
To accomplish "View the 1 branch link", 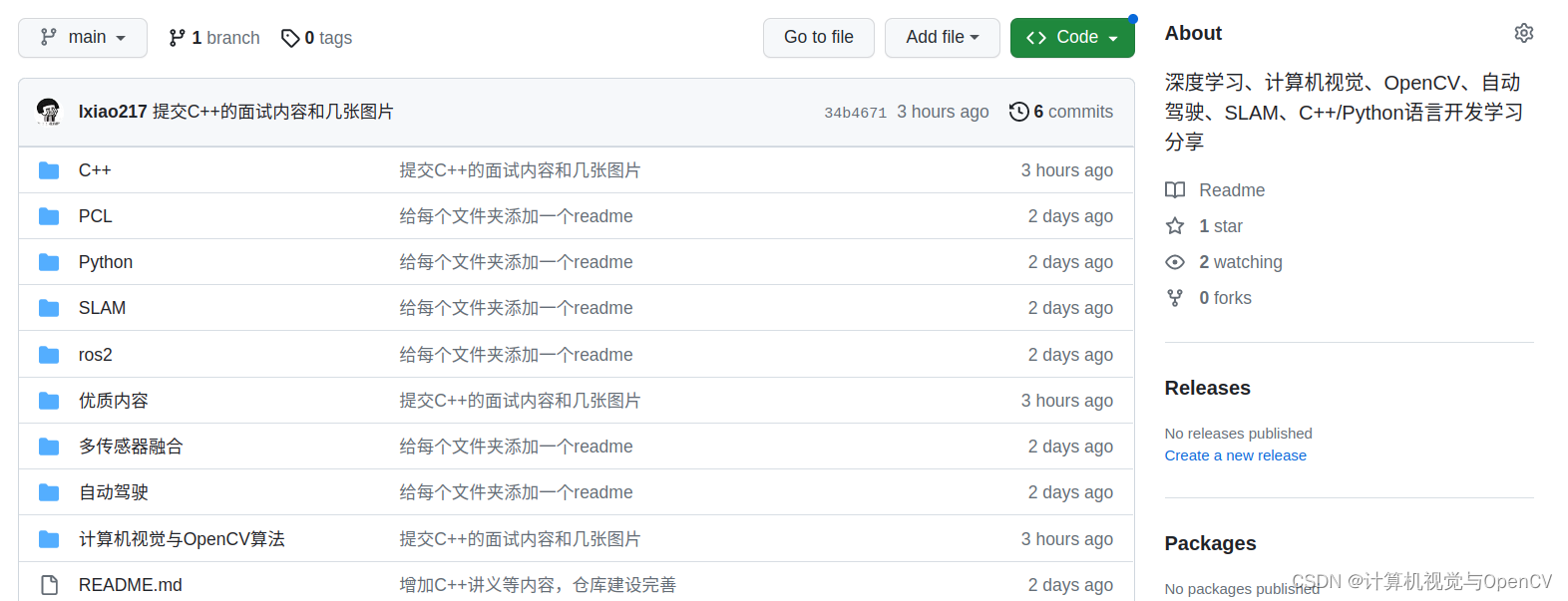I will tap(214, 38).
